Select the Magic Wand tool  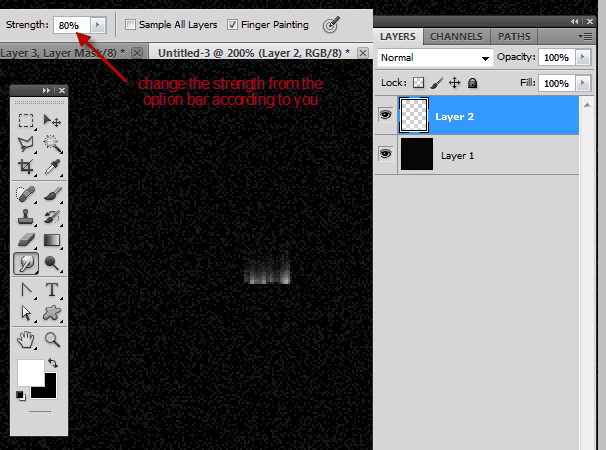coord(52,144)
